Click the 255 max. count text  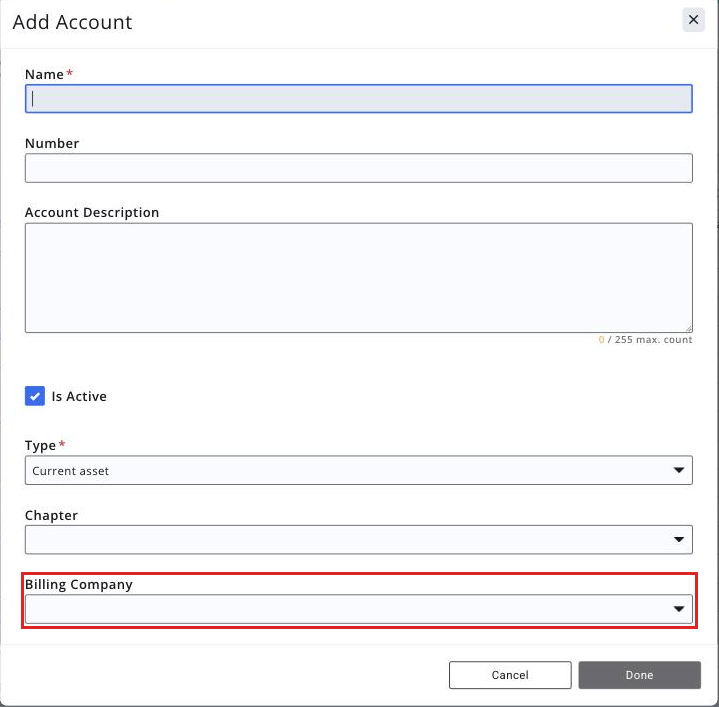pos(653,340)
